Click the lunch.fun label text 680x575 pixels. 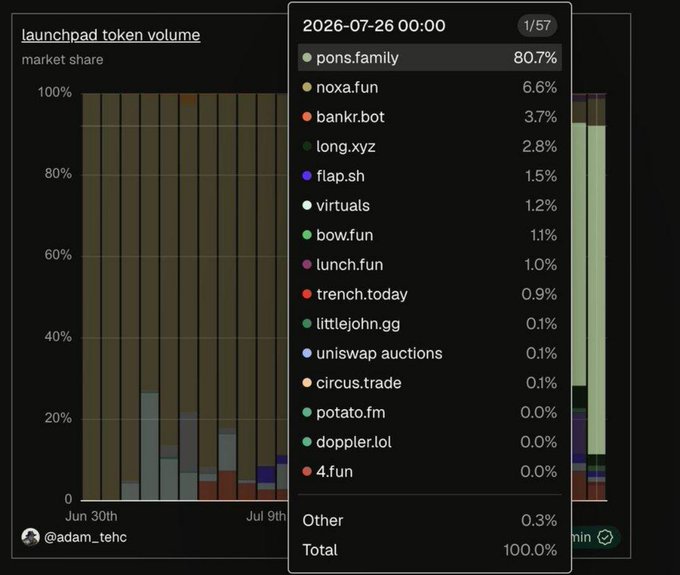click(x=350, y=265)
